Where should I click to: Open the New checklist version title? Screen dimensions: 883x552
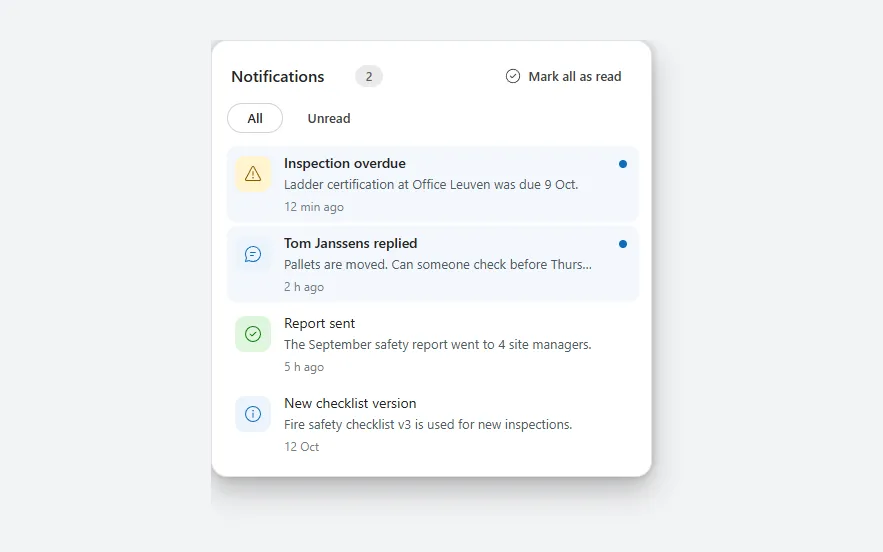click(350, 403)
